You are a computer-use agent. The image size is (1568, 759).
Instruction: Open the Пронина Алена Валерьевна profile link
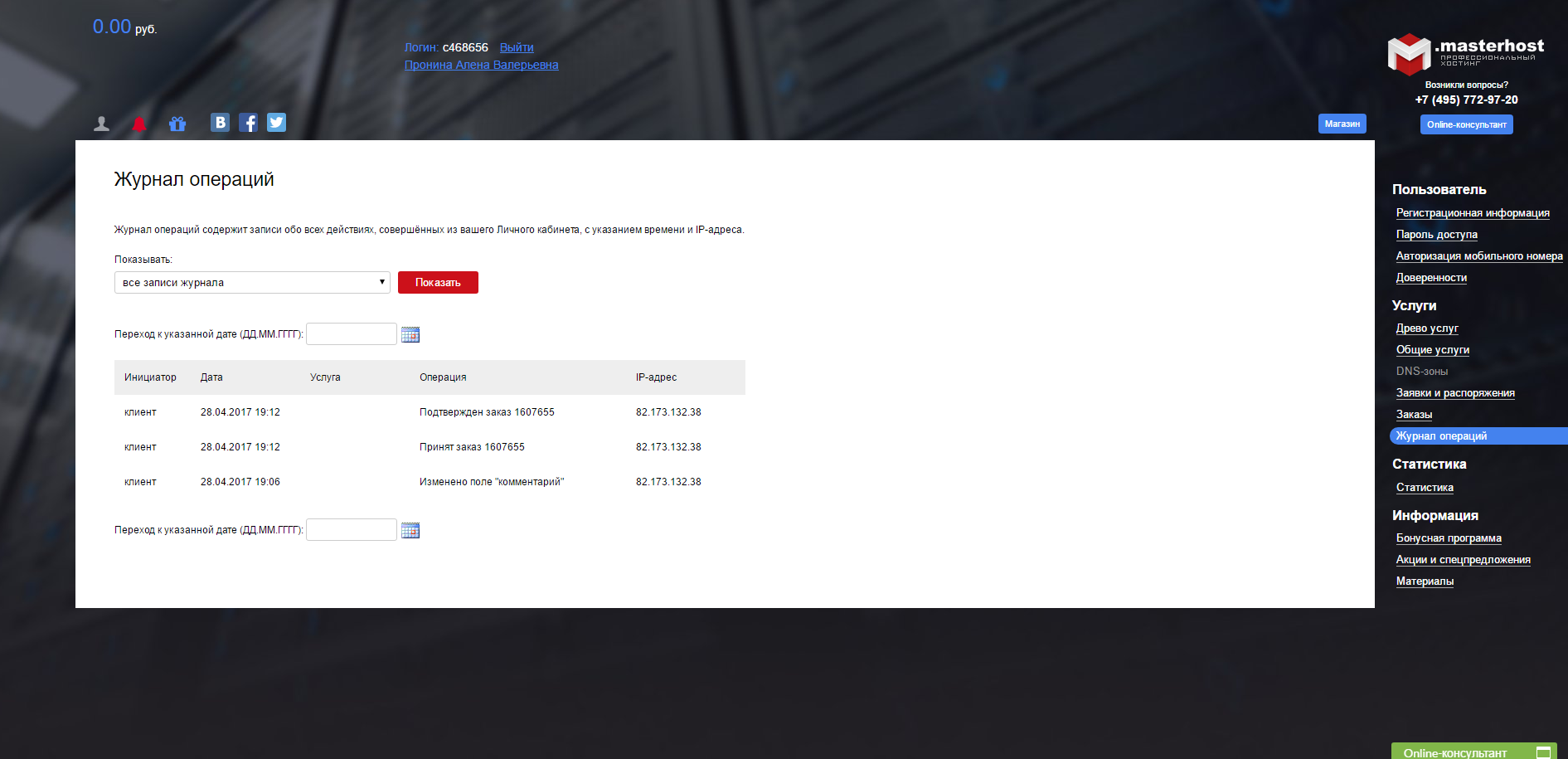tap(481, 65)
